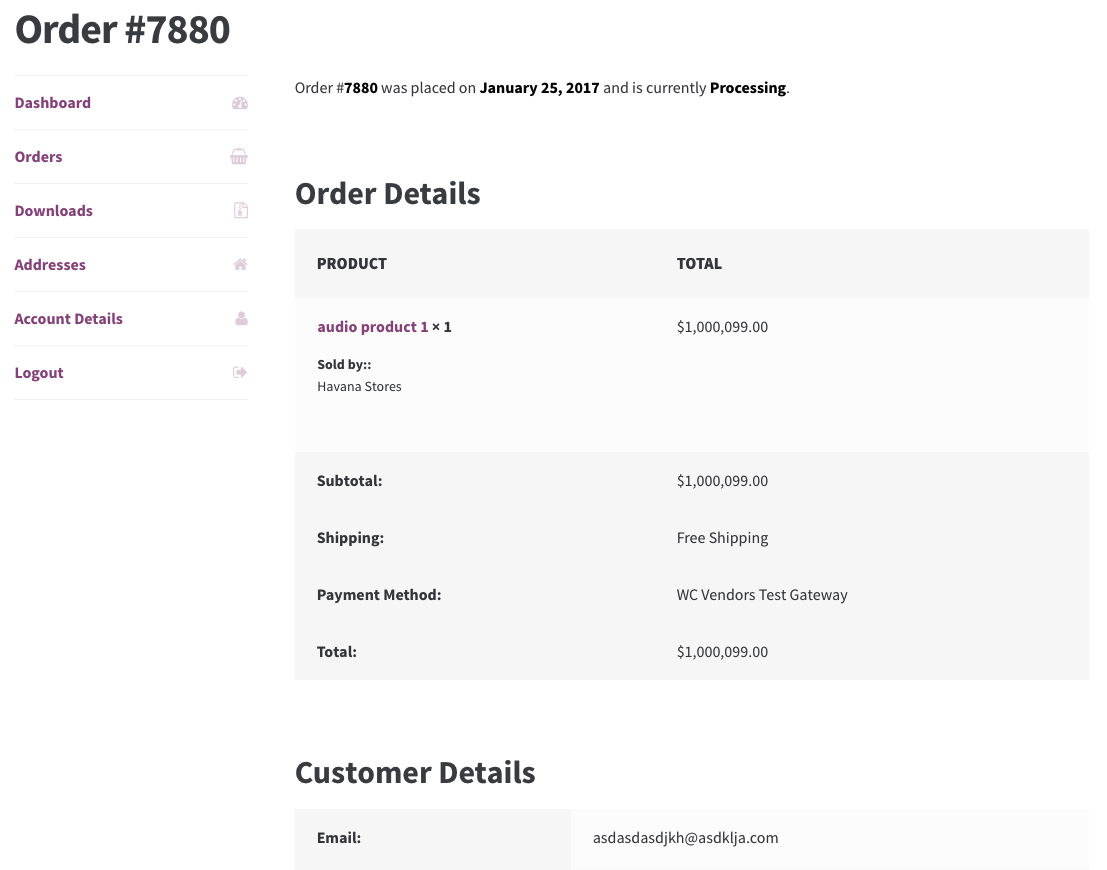
Task: Click the Order #7880 page heading
Action: (x=123, y=29)
